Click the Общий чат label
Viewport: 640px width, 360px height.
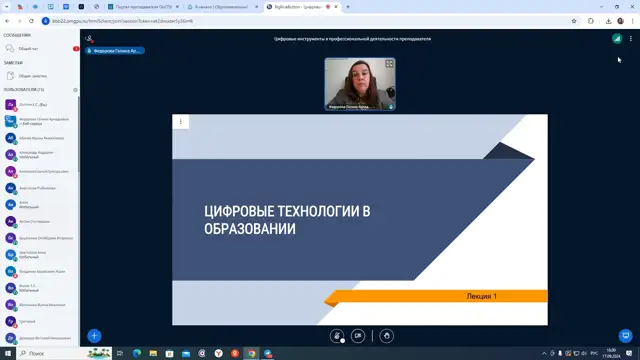click(x=29, y=49)
